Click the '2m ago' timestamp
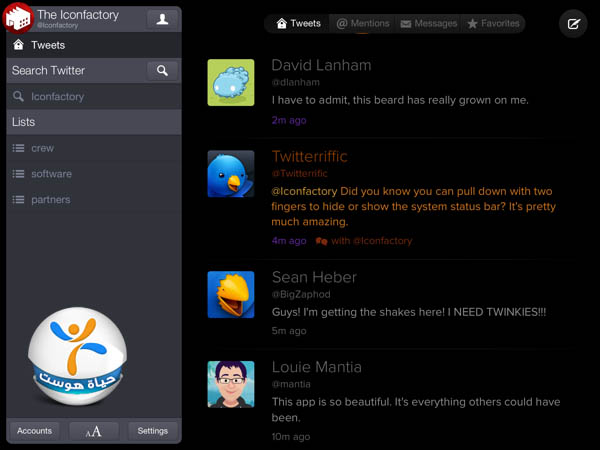This screenshot has height=450, width=600. (x=289, y=120)
